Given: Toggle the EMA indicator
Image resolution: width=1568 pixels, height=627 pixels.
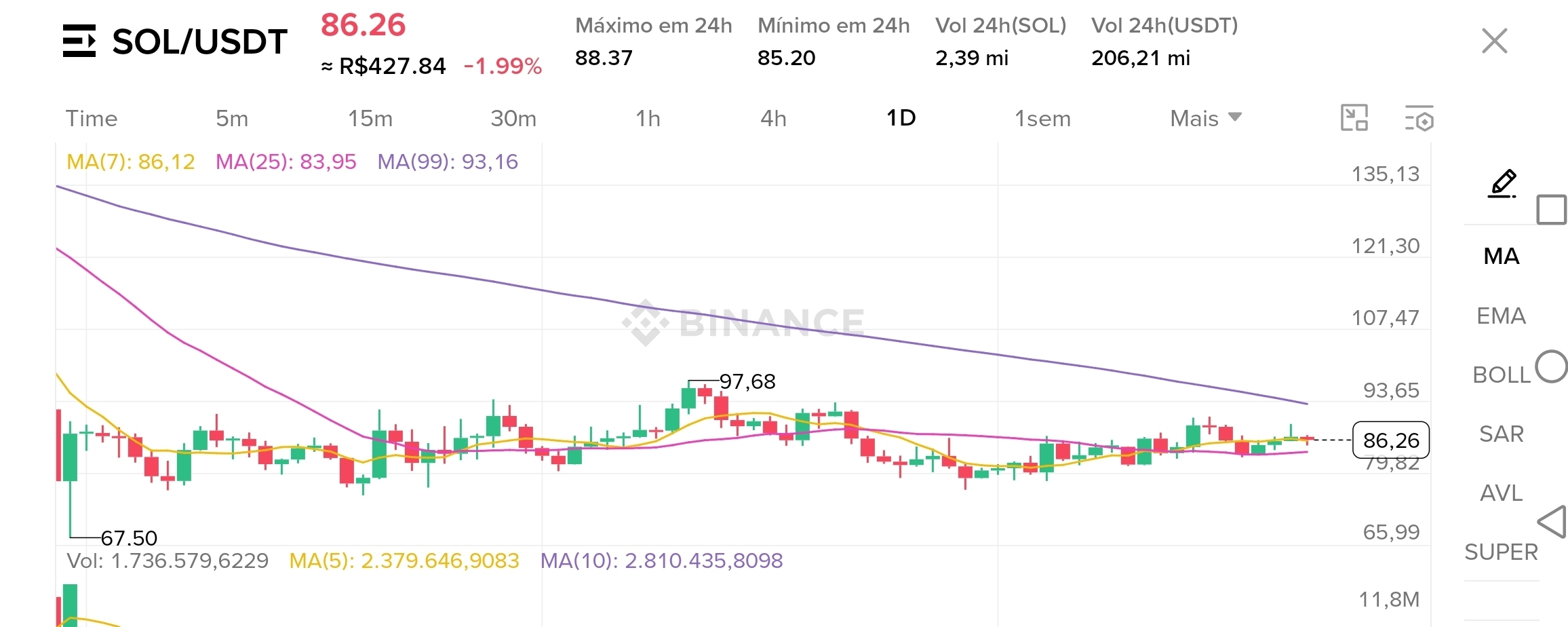Looking at the screenshot, I should (x=1502, y=316).
